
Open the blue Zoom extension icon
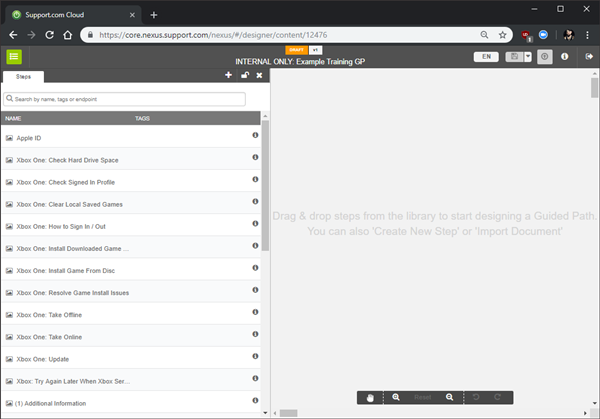pos(543,35)
